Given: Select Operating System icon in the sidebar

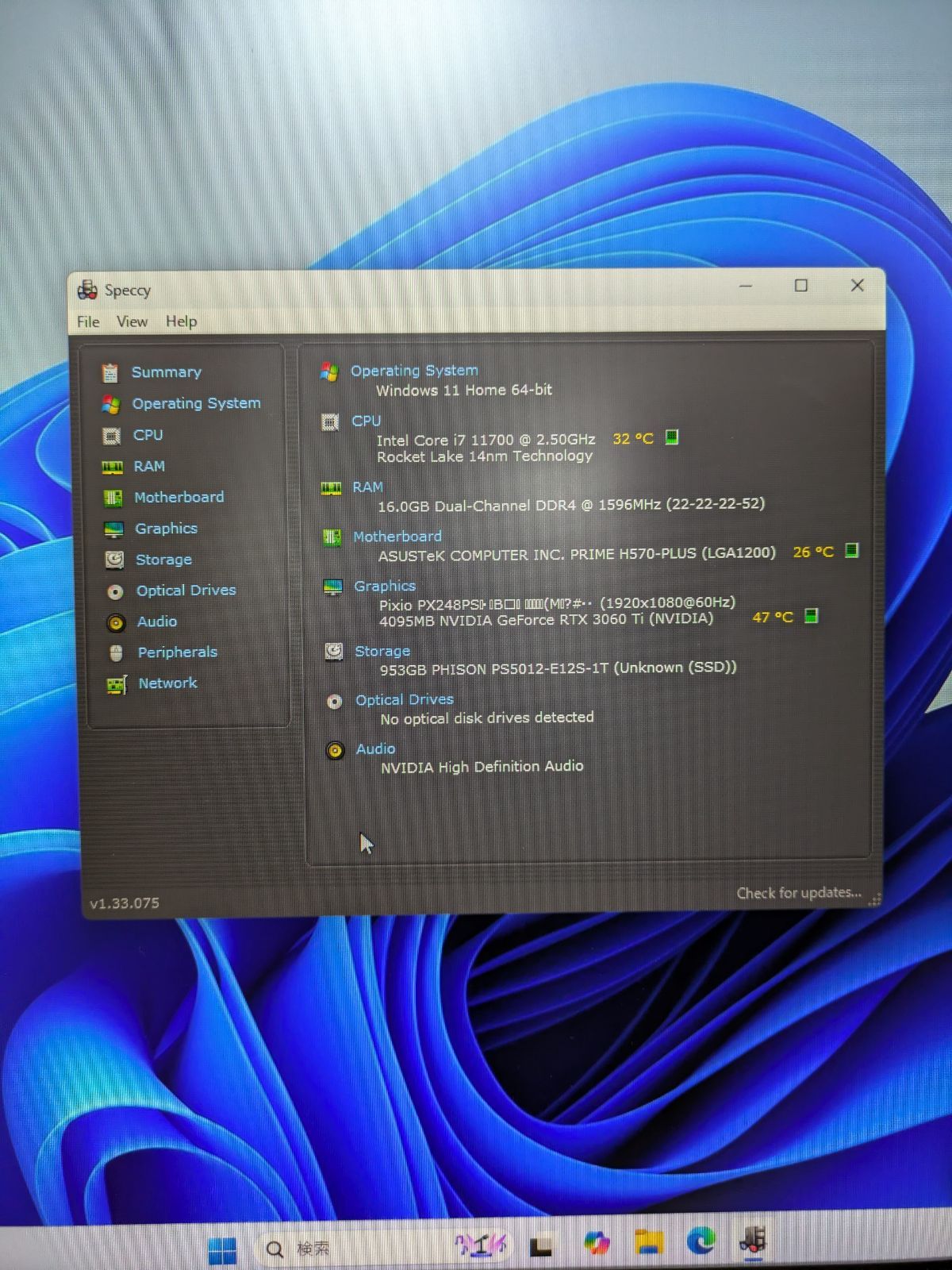Looking at the screenshot, I should [x=111, y=404].
